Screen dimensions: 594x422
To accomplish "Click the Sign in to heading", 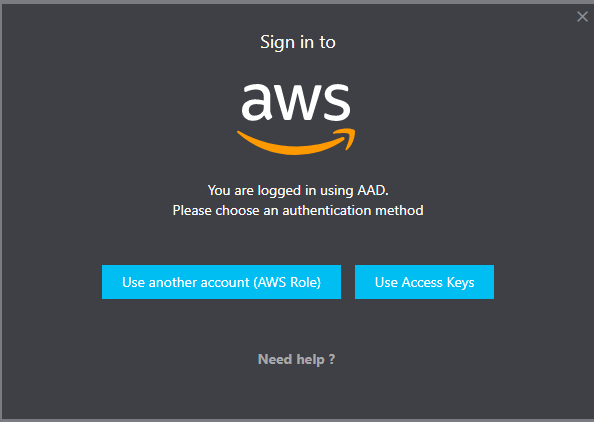I will 298,42.
